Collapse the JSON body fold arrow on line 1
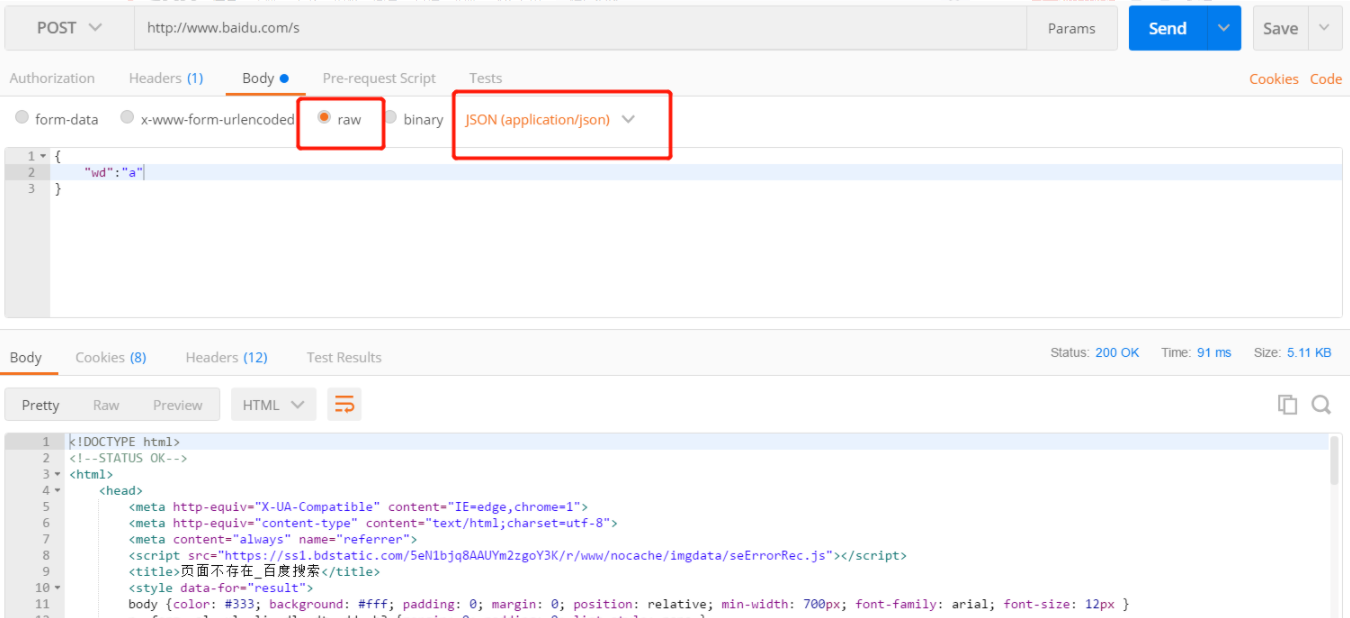This screenshot has height=618, width=1350. pos(43,157)
